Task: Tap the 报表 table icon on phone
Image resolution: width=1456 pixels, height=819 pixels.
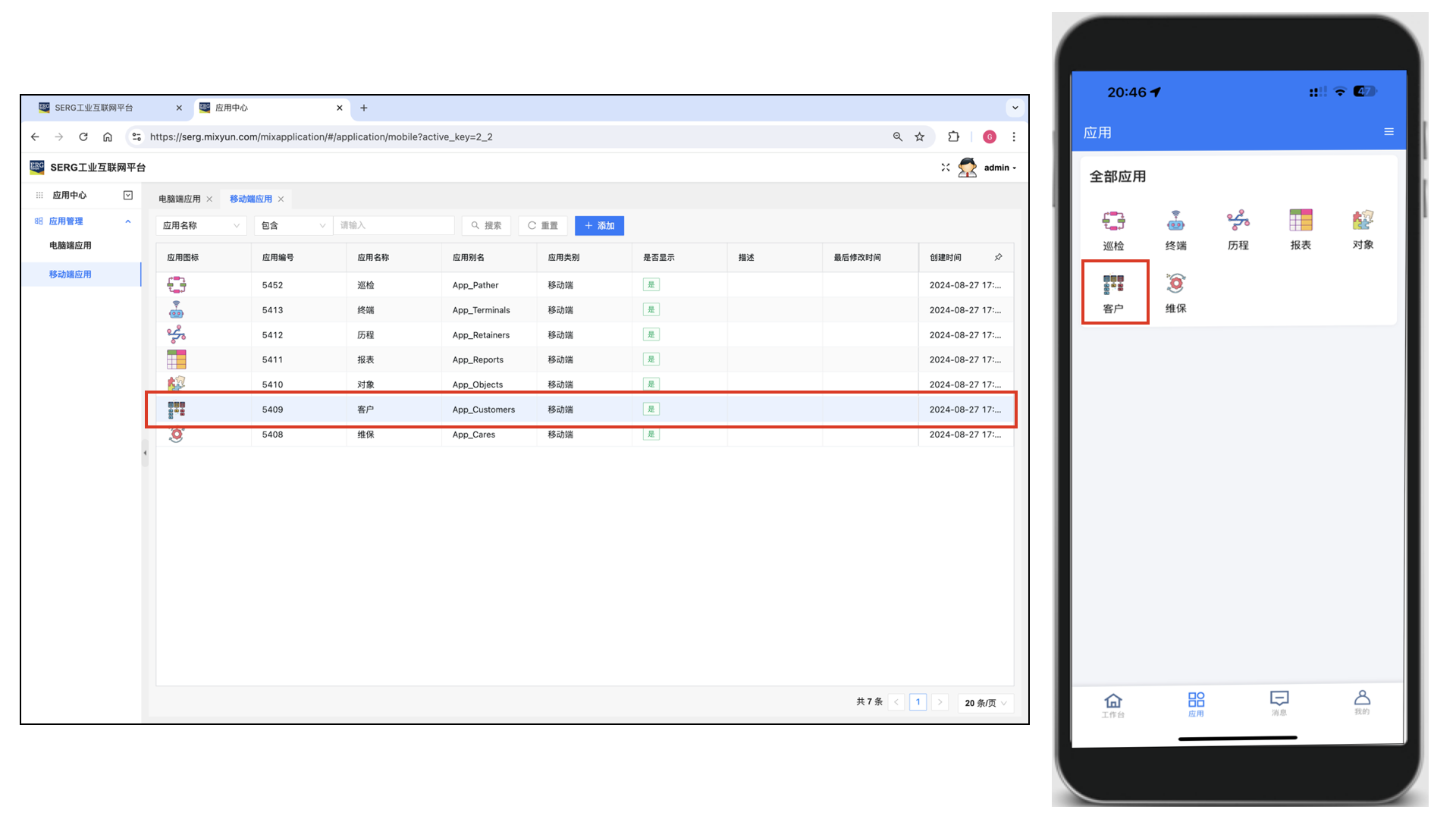Action: pos(1301,221)
